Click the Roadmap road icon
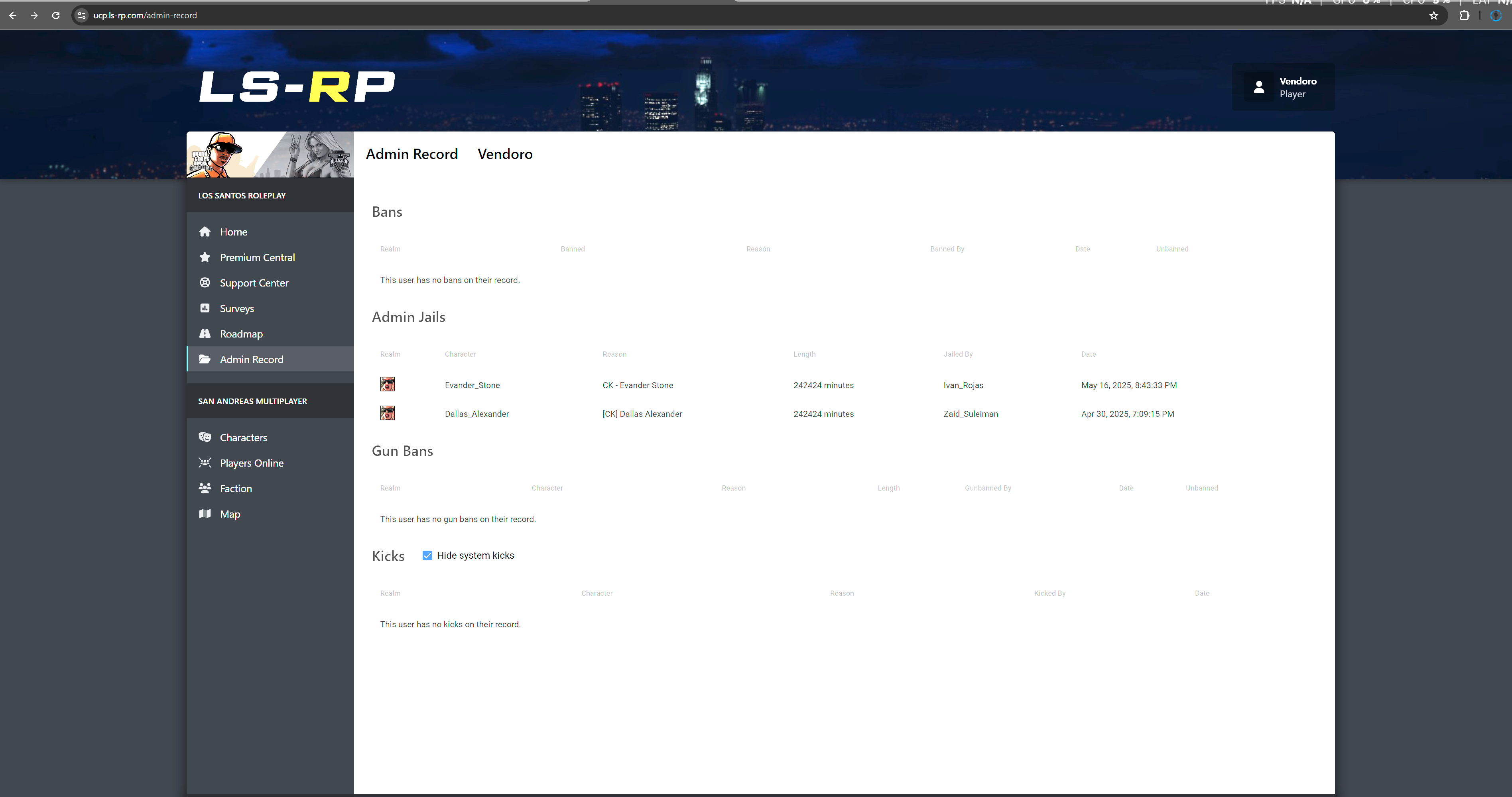The width and height of the screenshot is (1512, 797). [205, 334]
